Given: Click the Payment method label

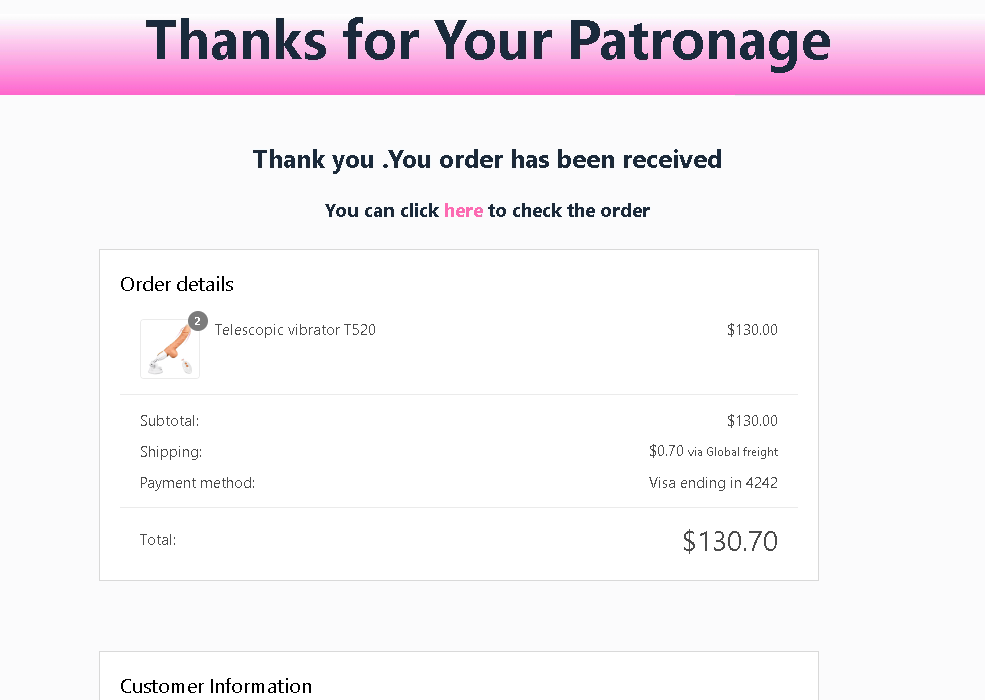Looking at the screenshot, I should (197, 483).
